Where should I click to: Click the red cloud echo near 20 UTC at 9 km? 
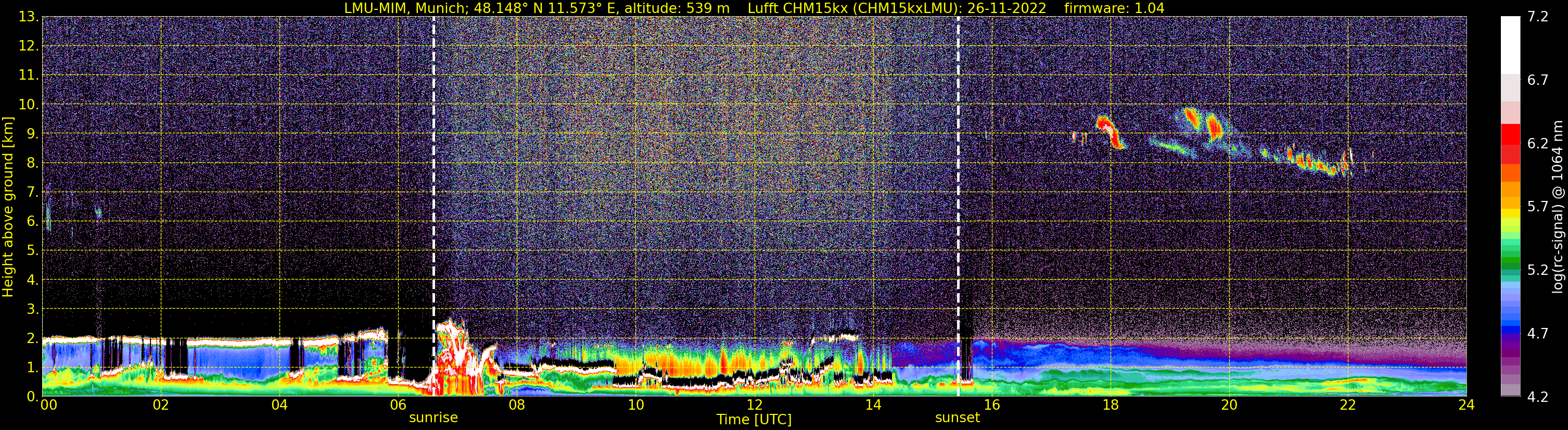coord(1213,127)
